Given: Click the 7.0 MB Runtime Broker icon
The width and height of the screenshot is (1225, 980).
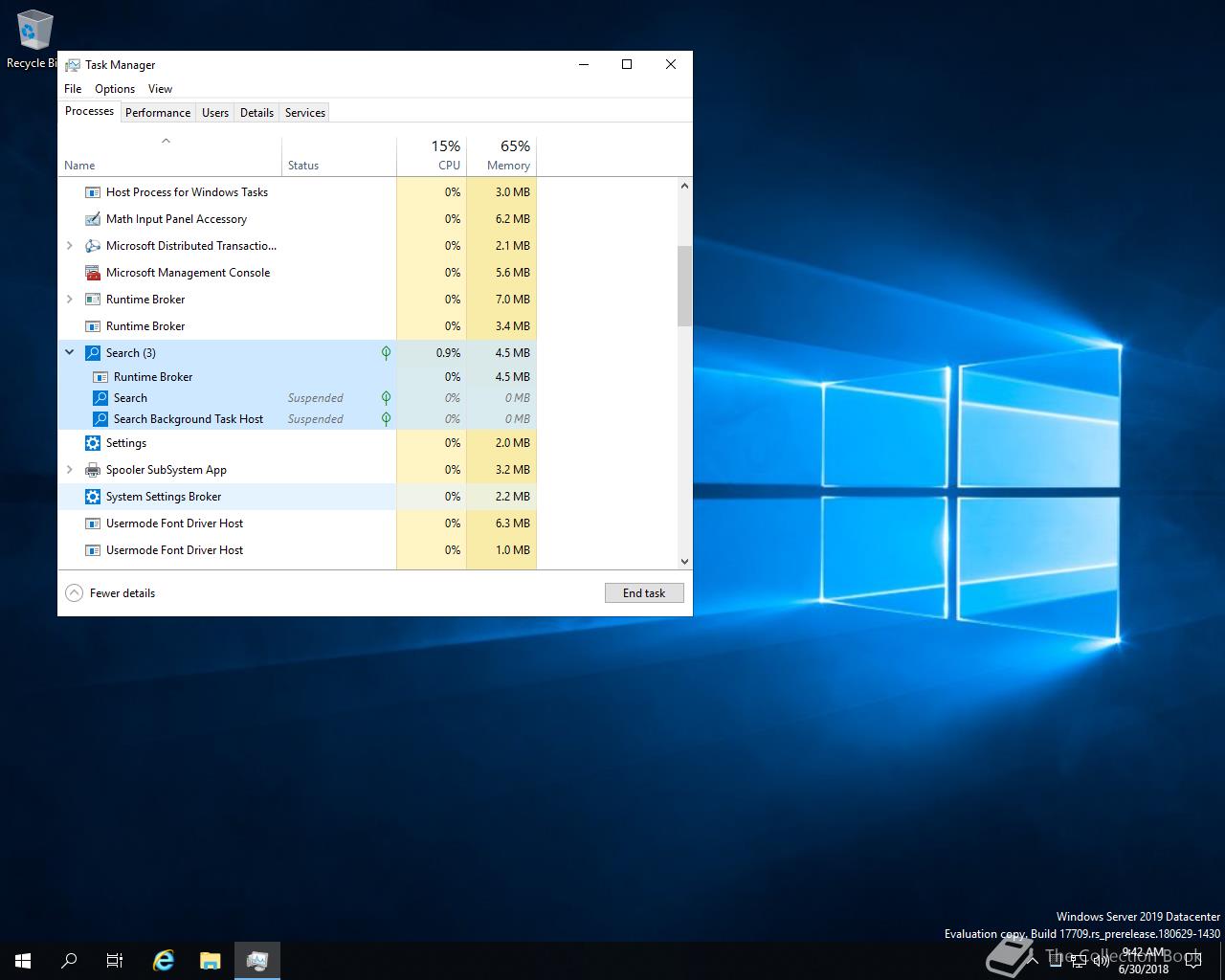Looking at the screenshot, I should pyautogui.click(x=93, y=300).
